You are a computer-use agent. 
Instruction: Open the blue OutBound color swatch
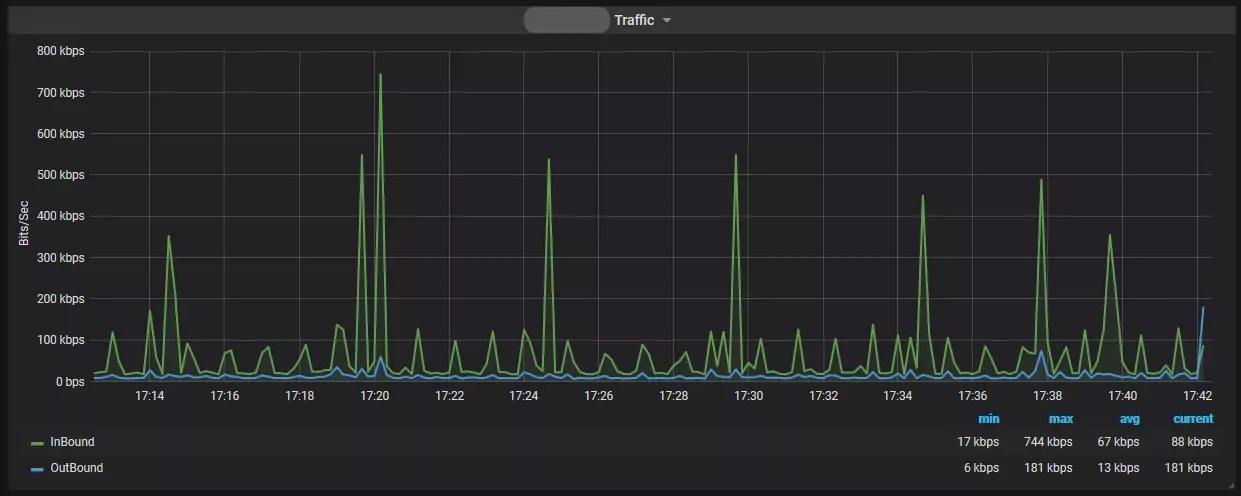(38, 469)
